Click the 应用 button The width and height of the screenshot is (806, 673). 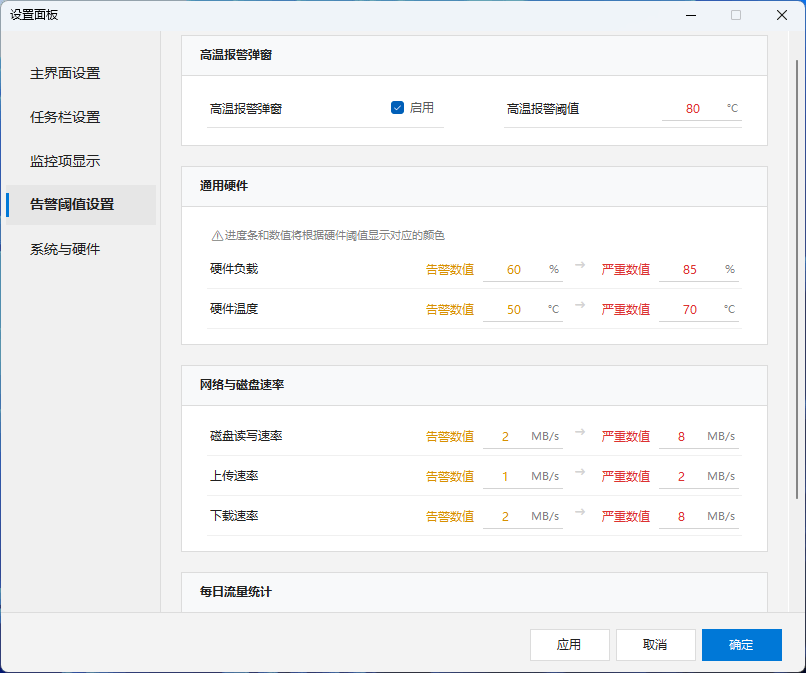coord(570,645)
